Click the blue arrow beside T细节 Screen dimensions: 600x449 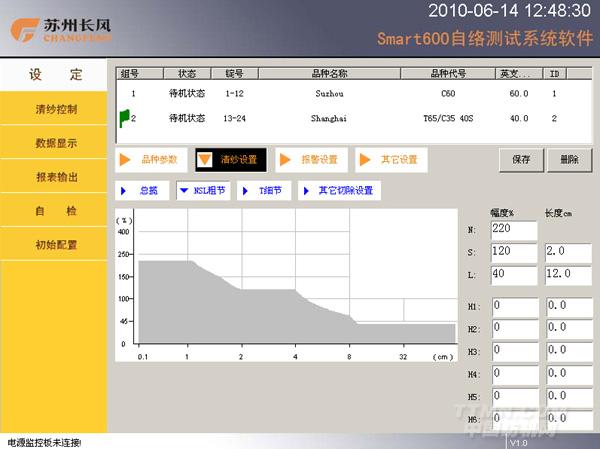click(x=245, y=190)
